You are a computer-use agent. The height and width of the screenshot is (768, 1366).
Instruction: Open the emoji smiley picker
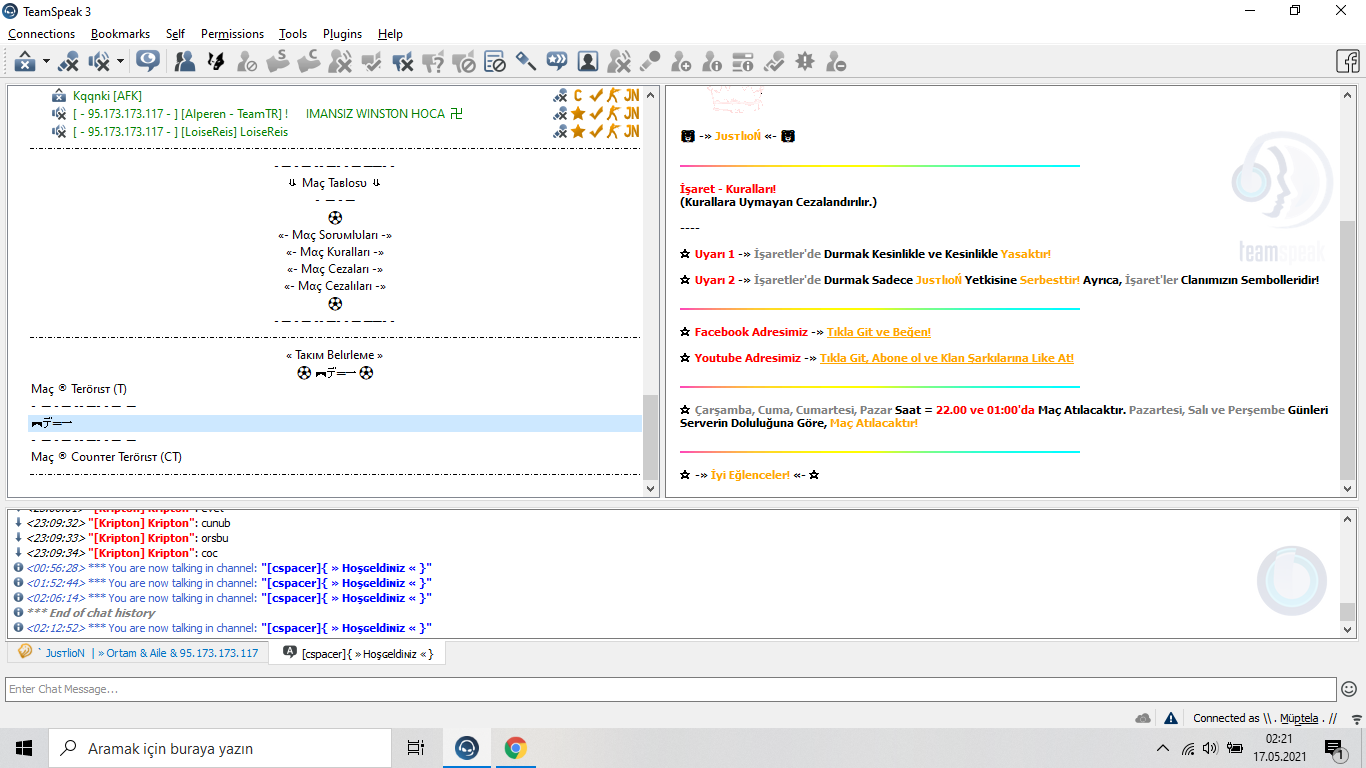tap(1349, 689)
